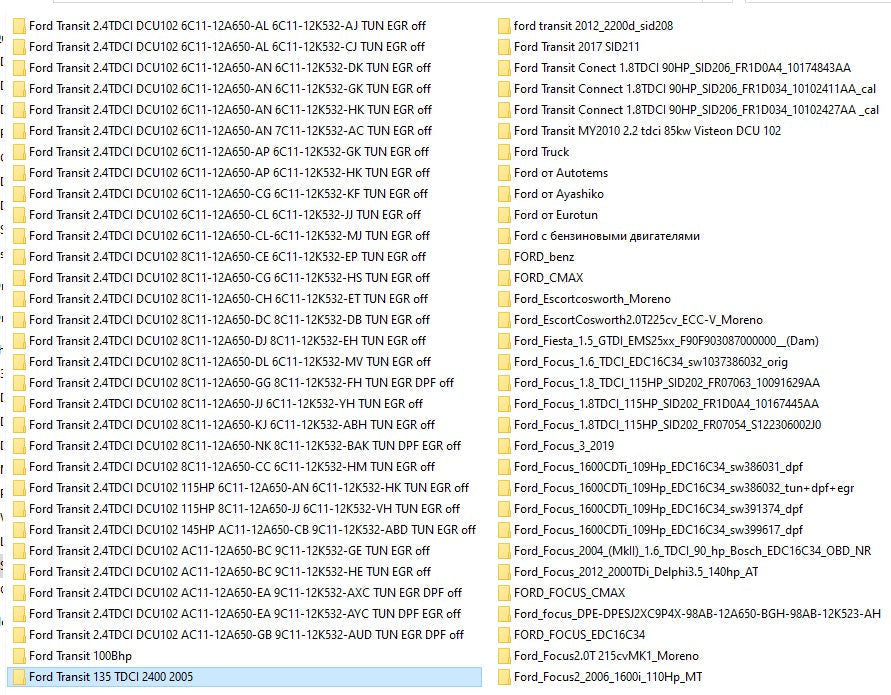Select Ford Transit 145HP AC11-12A650-CB folder
The image size is (891, 695).
point(252,530)
